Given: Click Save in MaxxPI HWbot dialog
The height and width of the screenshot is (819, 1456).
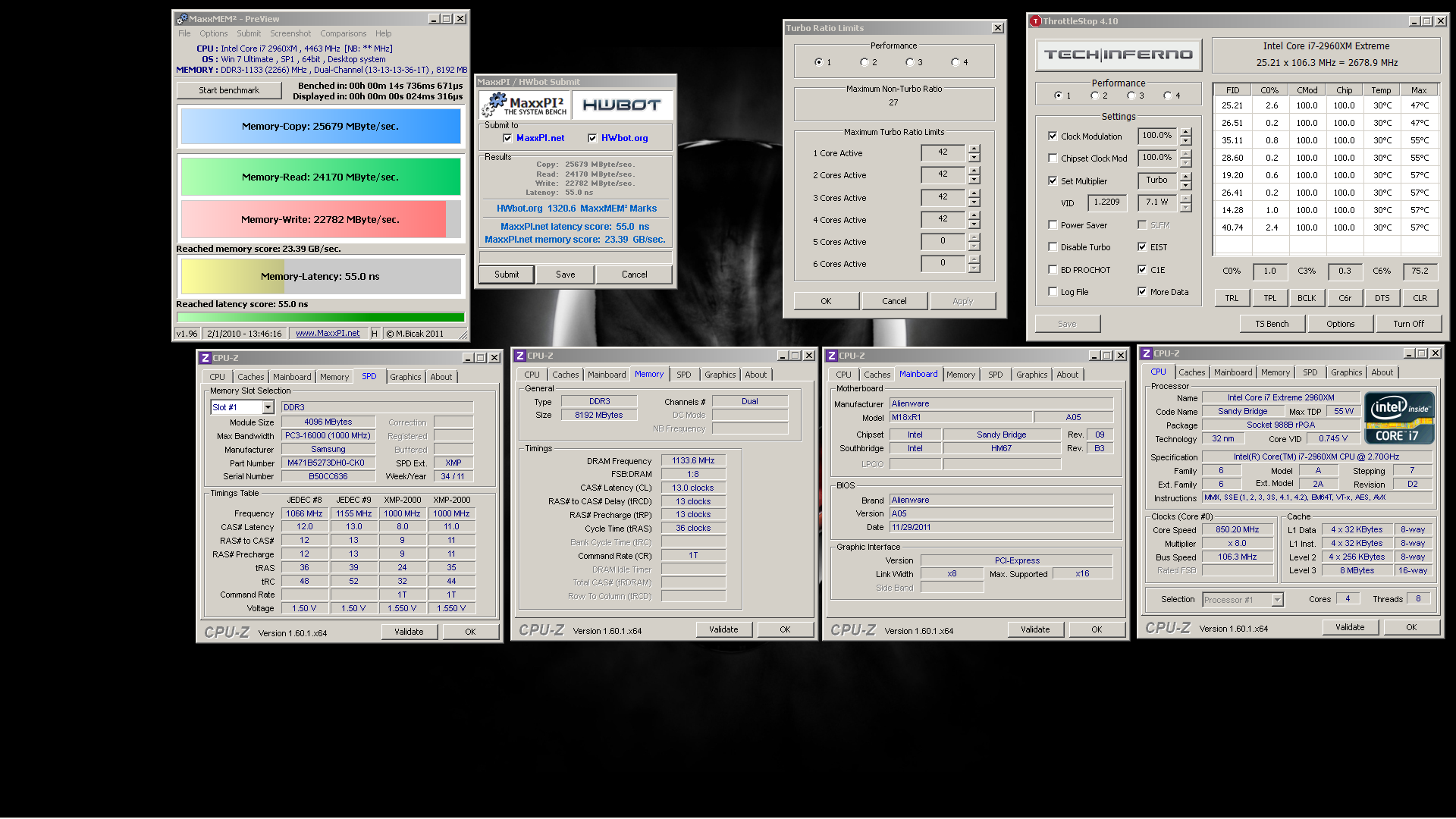Looking at the screenshot, I should click(565, 275).
